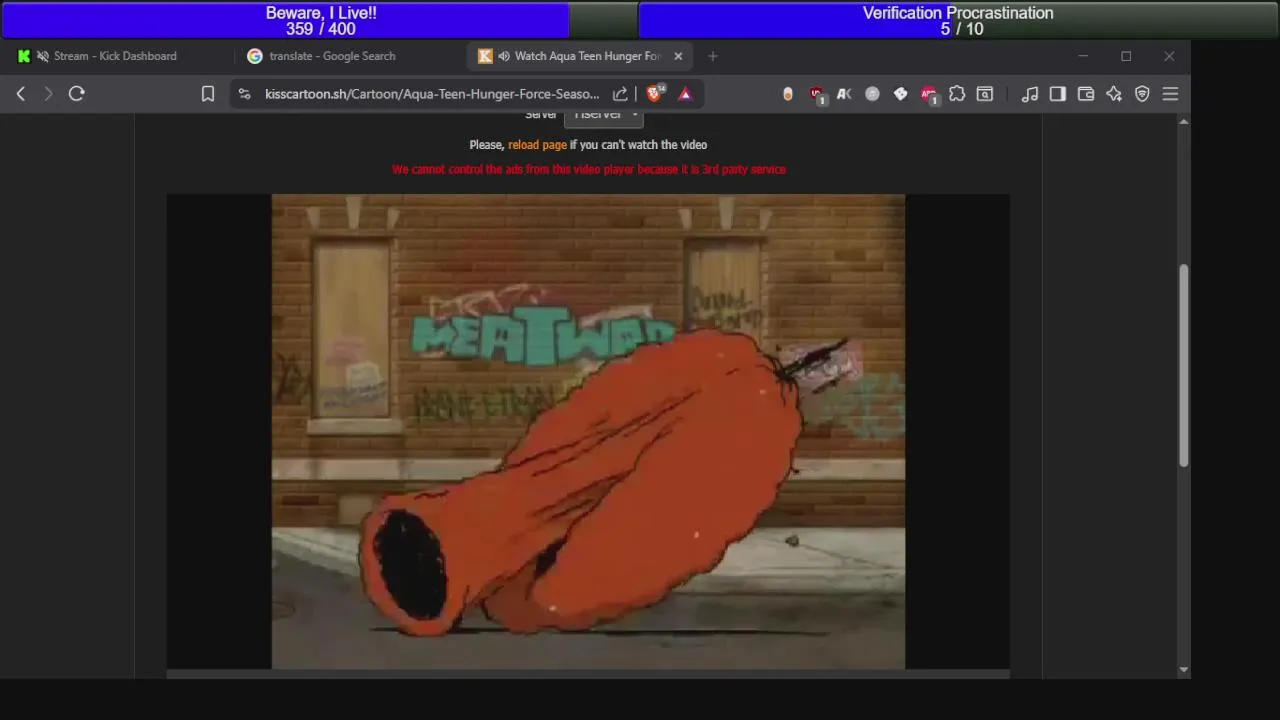Image resolution: width=1280 pixels, height=720 pixels.
Task: Close the Aqua Teen Hunger Force tab
Action: click(678, 56)
